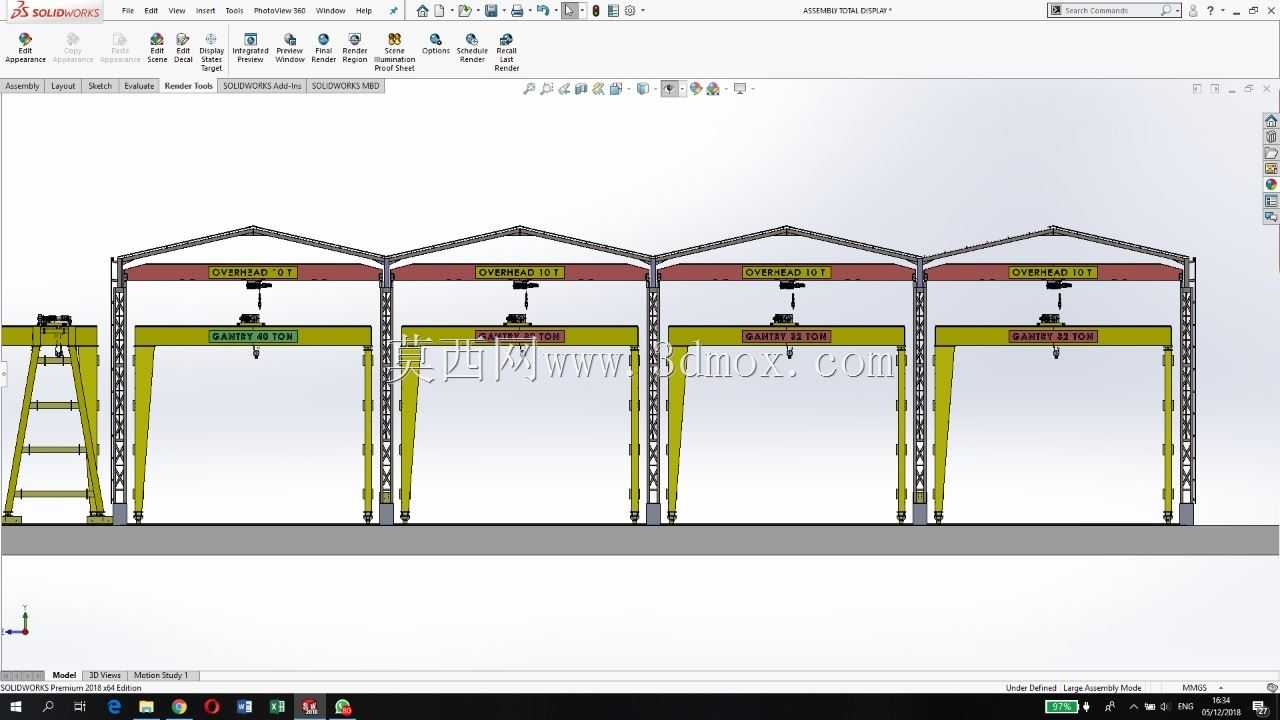The height and width of the screenshot is (720, 1280).
Task: Launch the Final Render
Action: click(323, 48)
